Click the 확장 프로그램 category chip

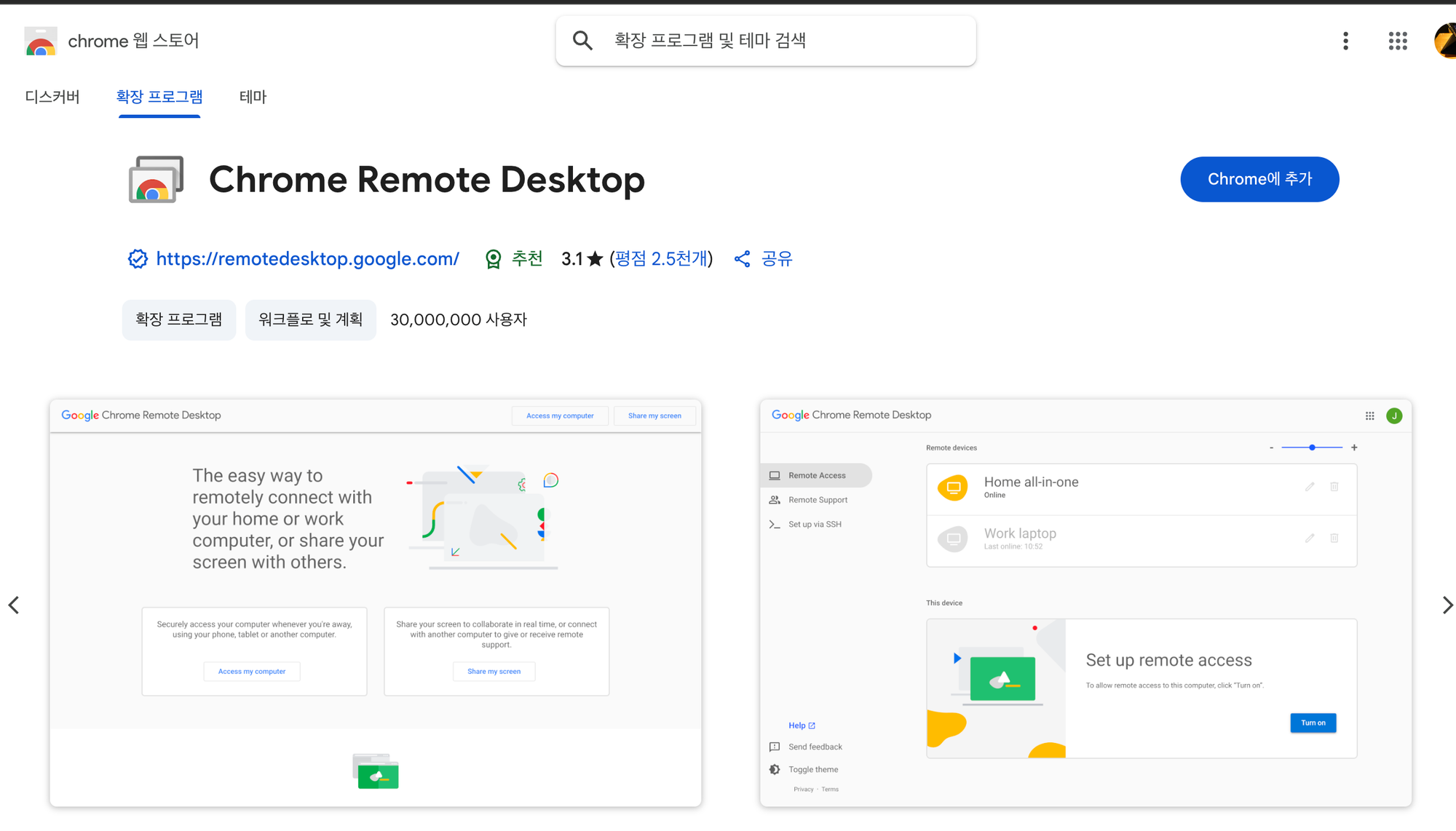coord(179,320)
